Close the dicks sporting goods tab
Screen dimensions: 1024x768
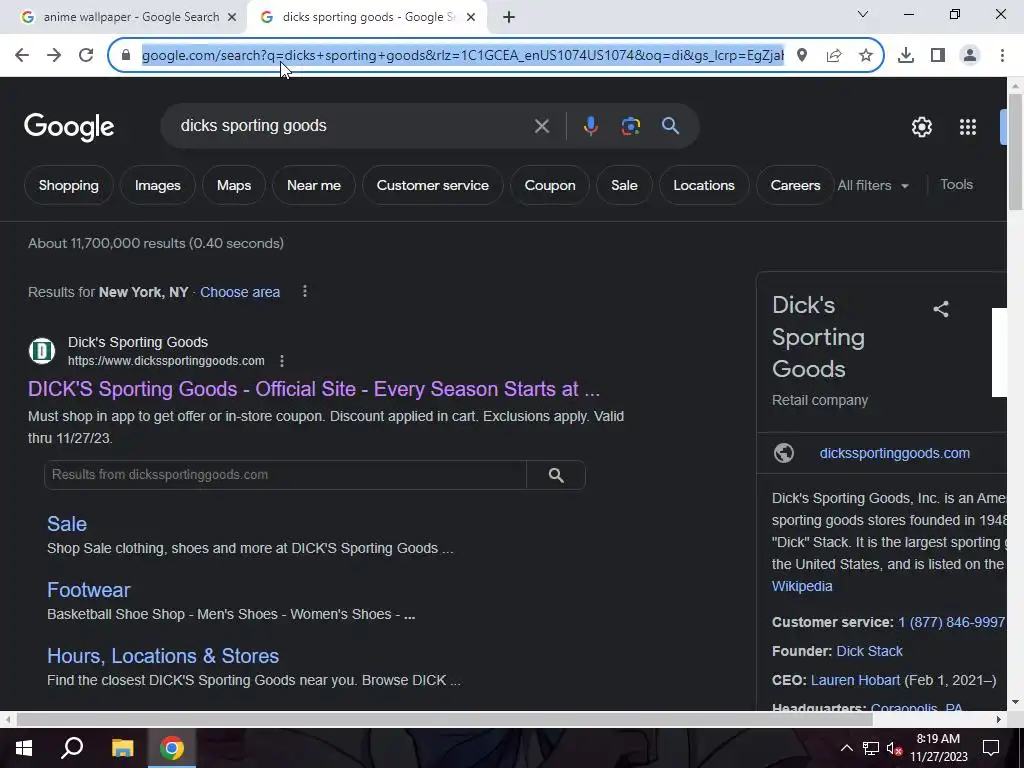(471, 18)
